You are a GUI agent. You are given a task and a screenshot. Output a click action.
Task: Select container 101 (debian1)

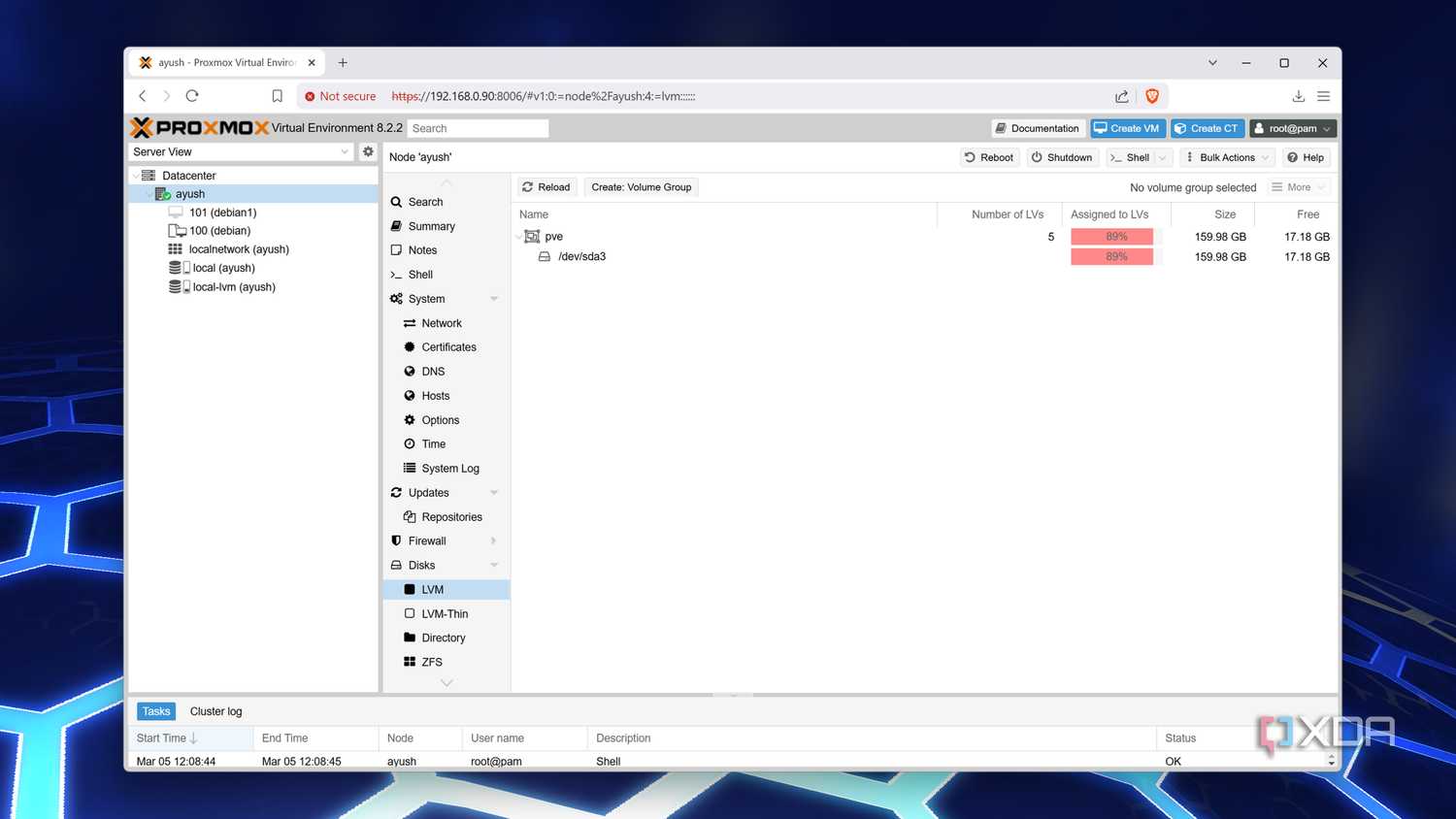(222, 213)
